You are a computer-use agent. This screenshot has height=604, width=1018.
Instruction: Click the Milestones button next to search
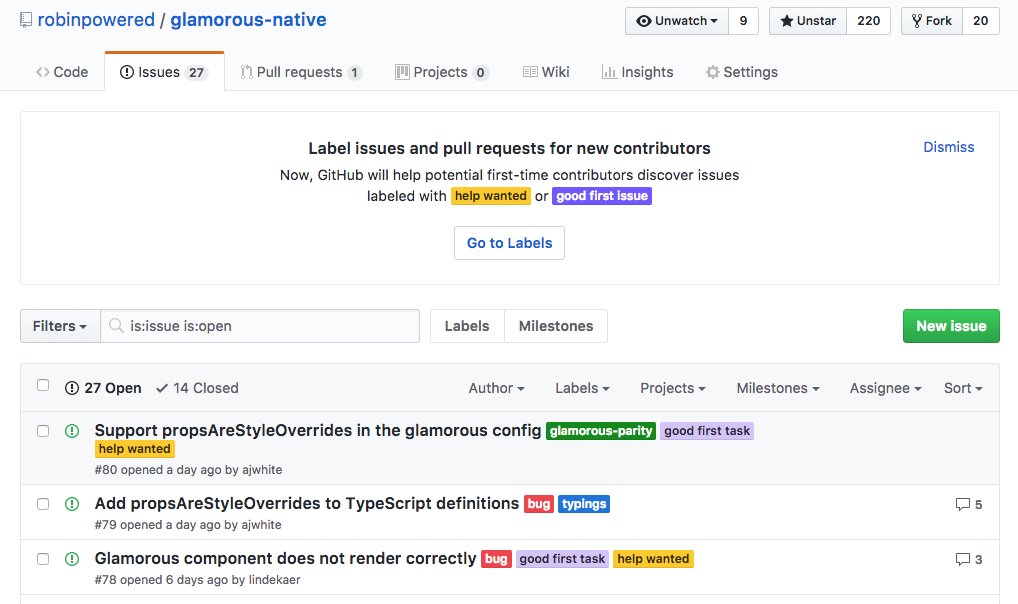point(556,326)
